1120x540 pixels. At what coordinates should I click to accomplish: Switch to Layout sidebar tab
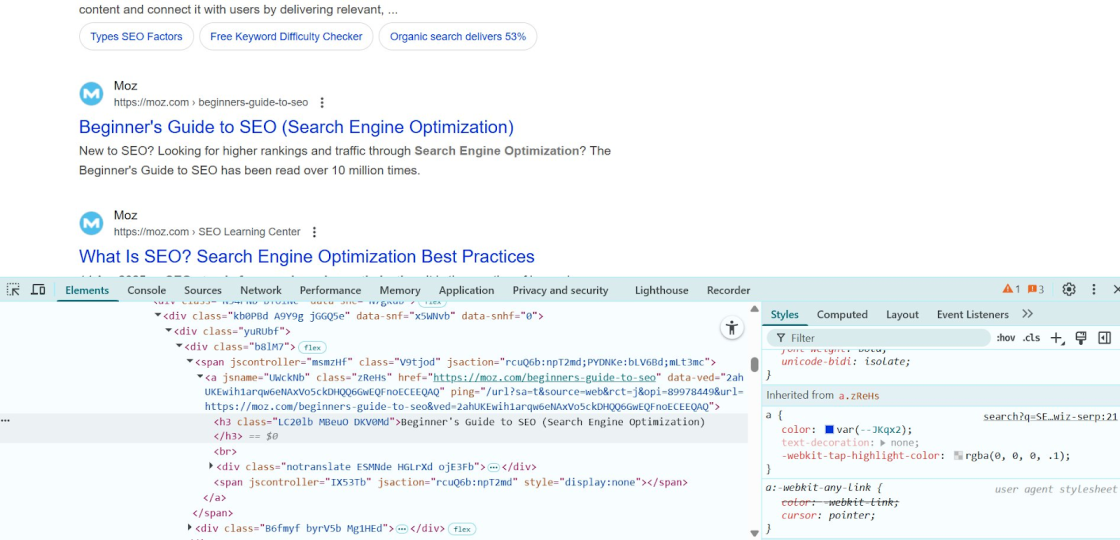pos(902,314)
